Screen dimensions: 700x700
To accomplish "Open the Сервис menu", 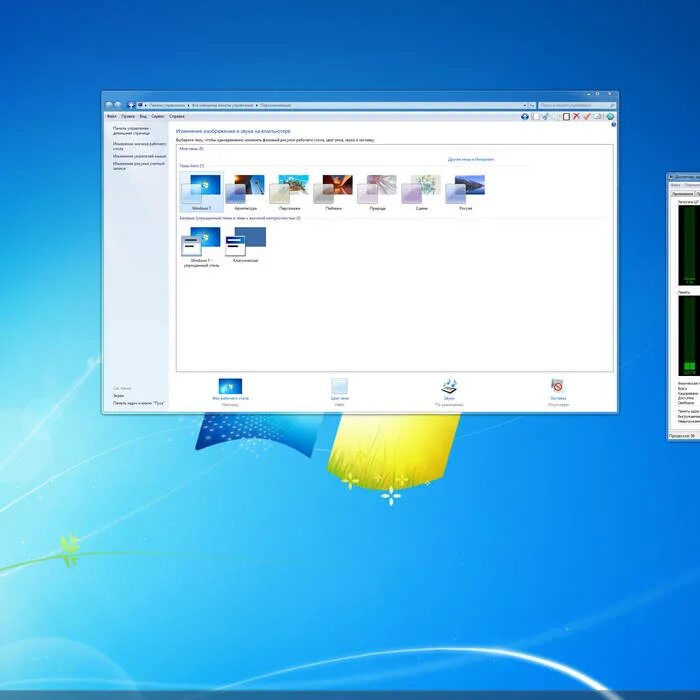I will tap(158, 116).
